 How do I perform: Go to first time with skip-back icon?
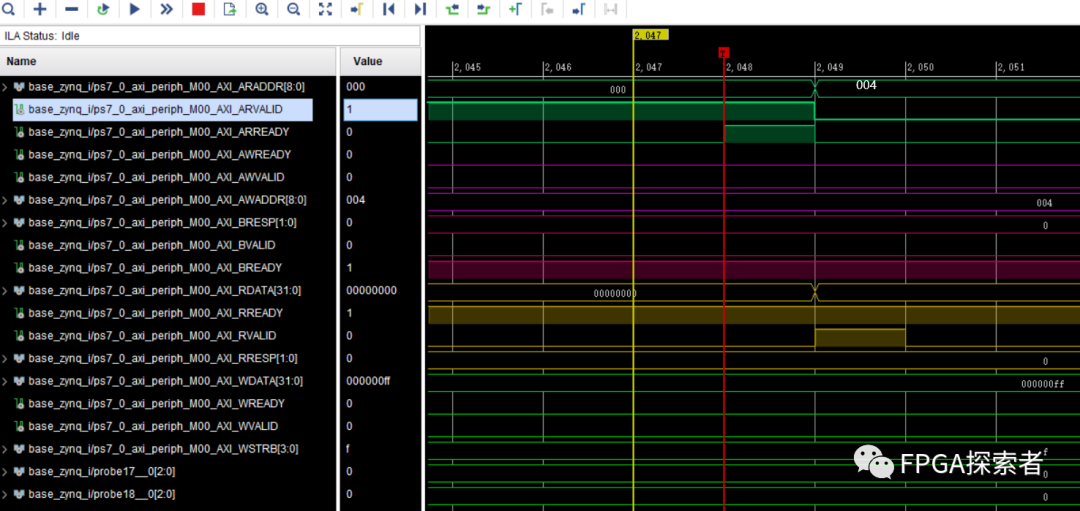tap(389, 9)
